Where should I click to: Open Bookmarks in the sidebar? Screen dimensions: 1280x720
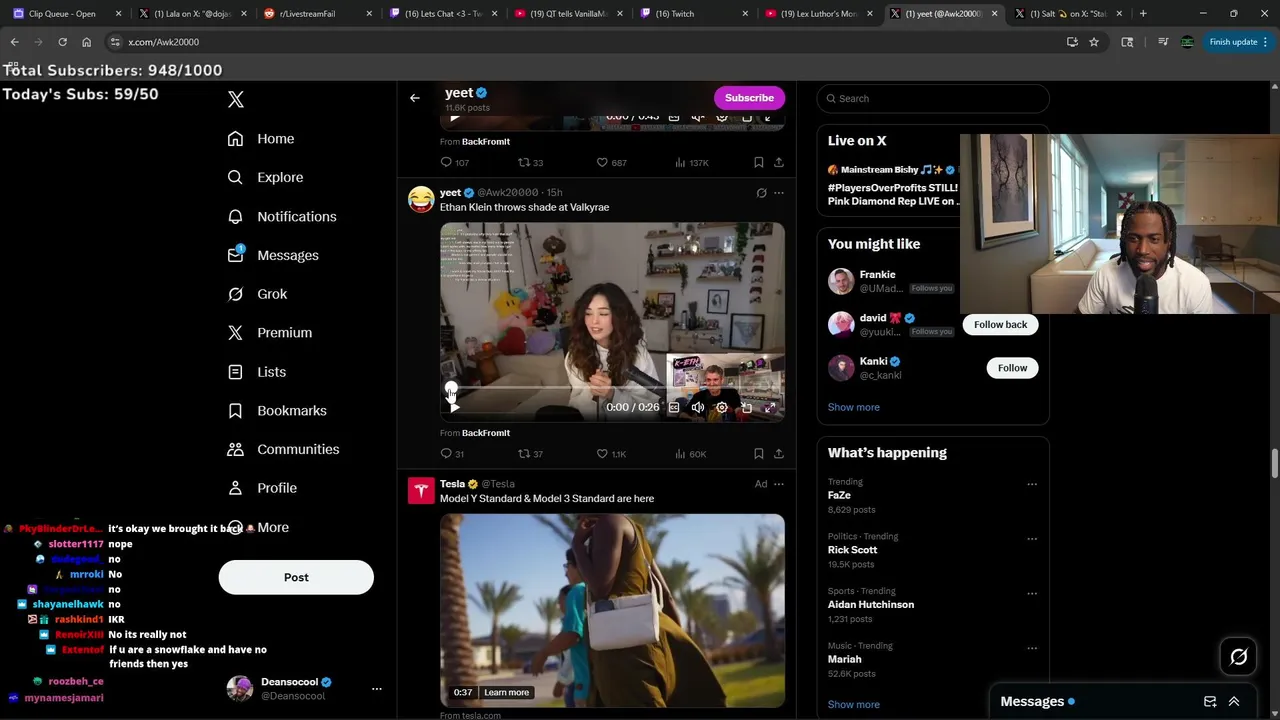pyautogui.click(x=277, y=411)
